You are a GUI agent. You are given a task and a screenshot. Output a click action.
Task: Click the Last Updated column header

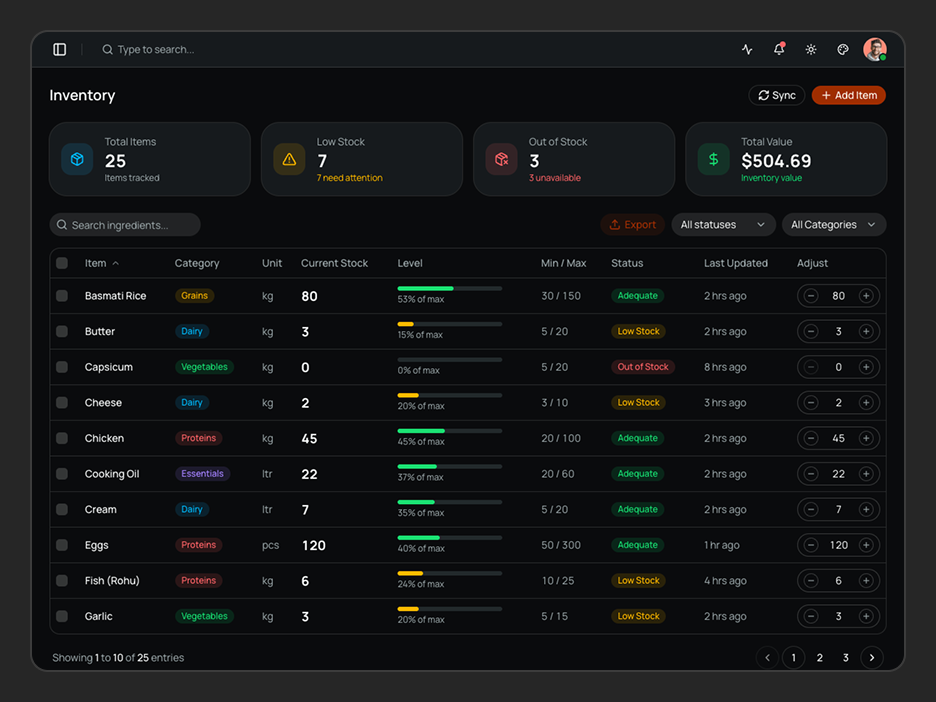coord(735,263)
